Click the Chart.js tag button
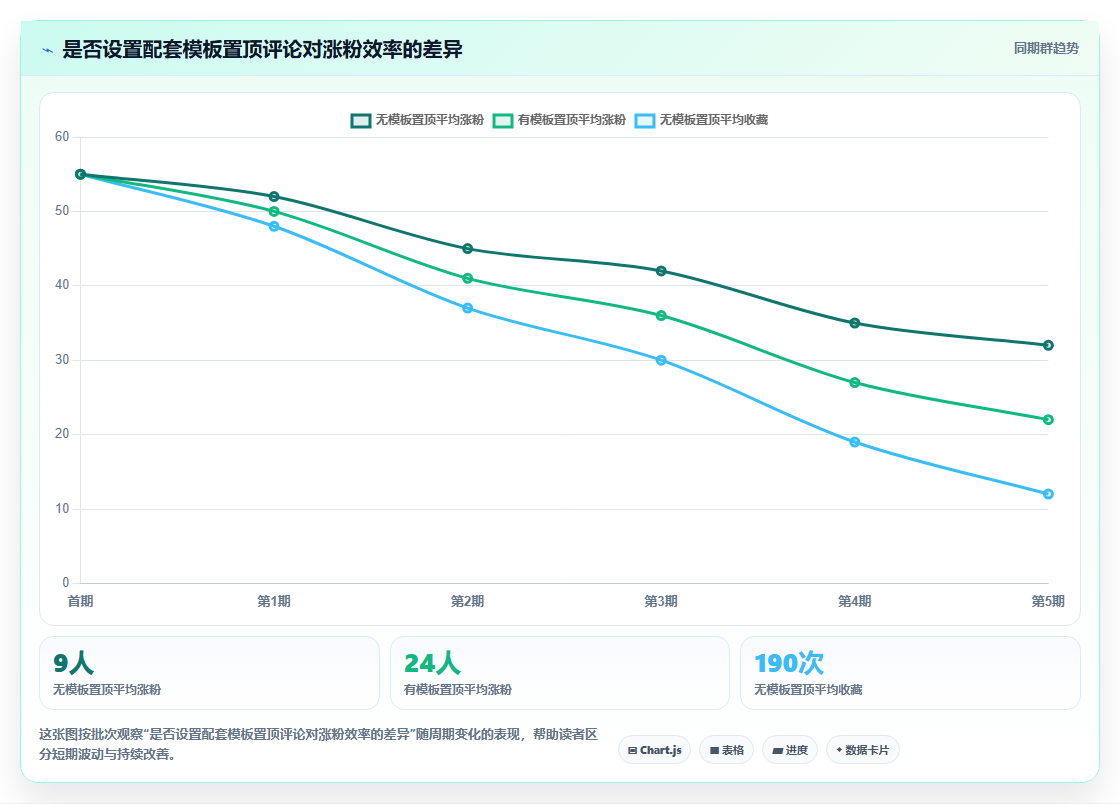The width and height of the screenshot is (1120, 804). (x=654, y=750)
